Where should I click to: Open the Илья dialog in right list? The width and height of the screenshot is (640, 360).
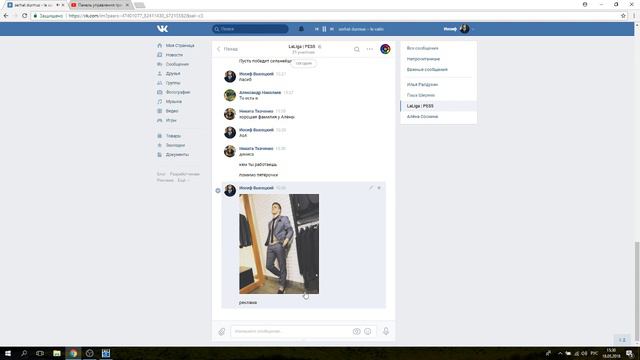click(422, 84)
